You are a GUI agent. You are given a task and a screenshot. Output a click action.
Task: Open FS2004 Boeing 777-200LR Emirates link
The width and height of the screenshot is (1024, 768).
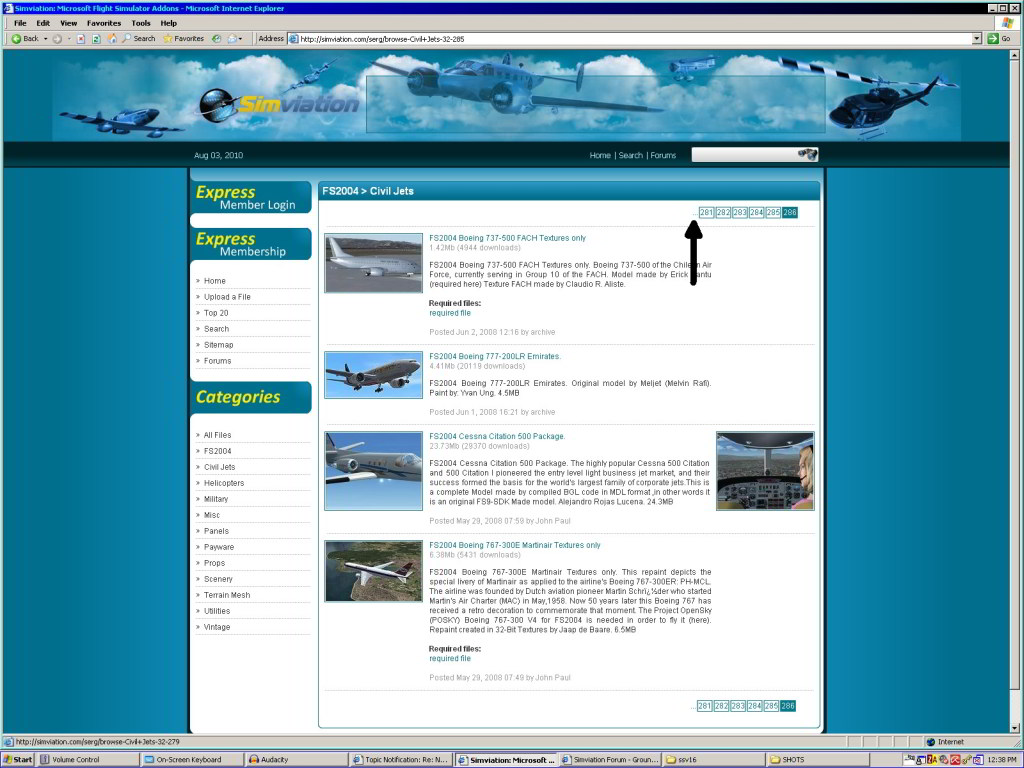pos(495,357)
